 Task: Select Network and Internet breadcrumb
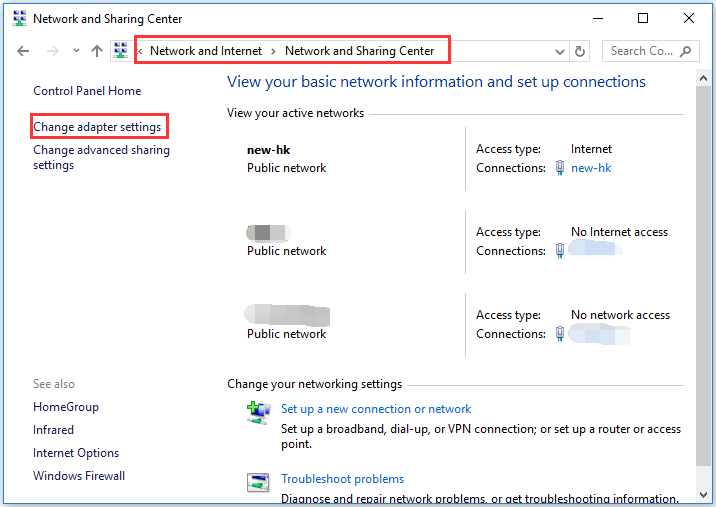point(206,51)
